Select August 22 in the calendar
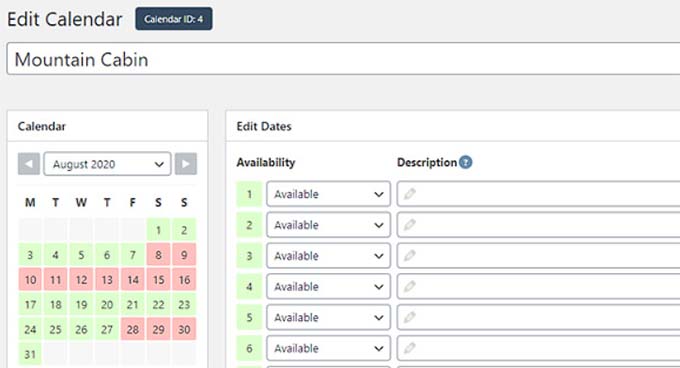 [158, 304]
